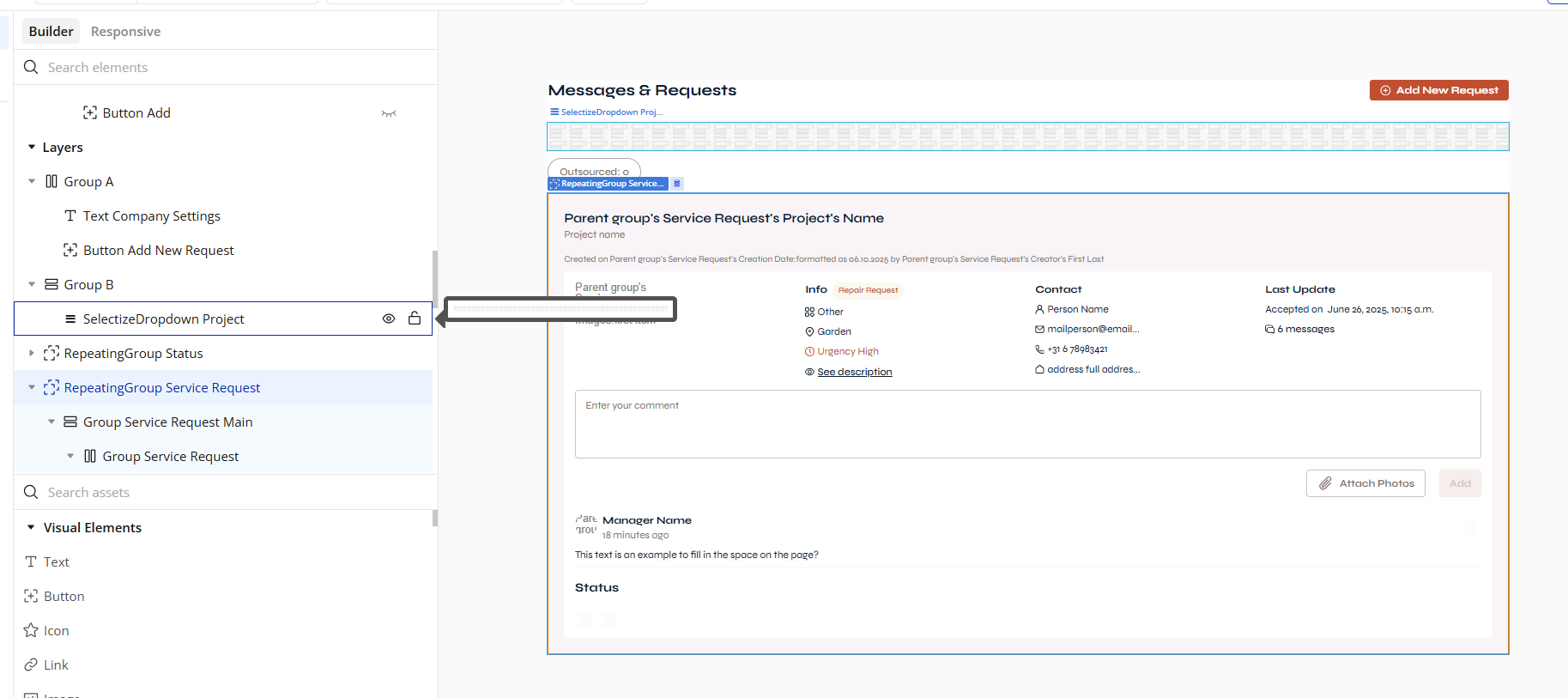
Task: Select Text Company Settings in the tree
Action: (x=151, y=216)
